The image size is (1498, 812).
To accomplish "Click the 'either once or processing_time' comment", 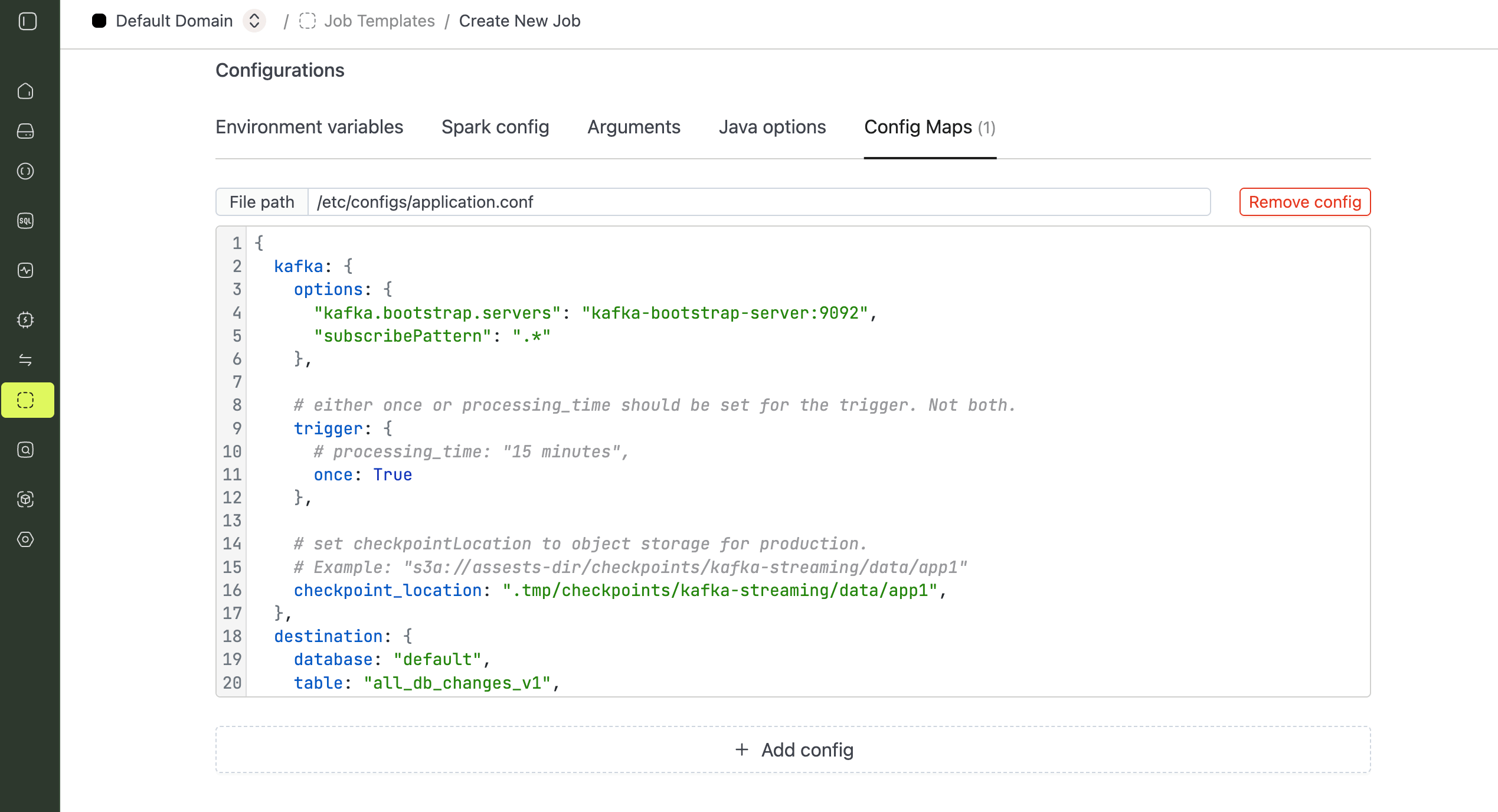I will (655, 405).
